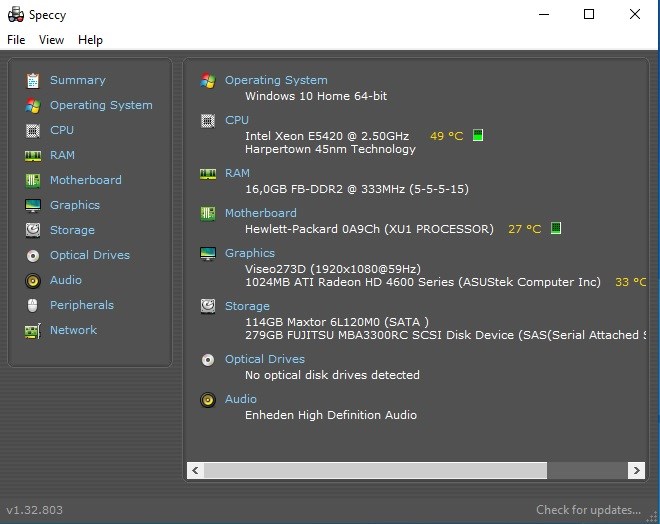Click the Motherboard heading link in summary

tap(261, 213)
